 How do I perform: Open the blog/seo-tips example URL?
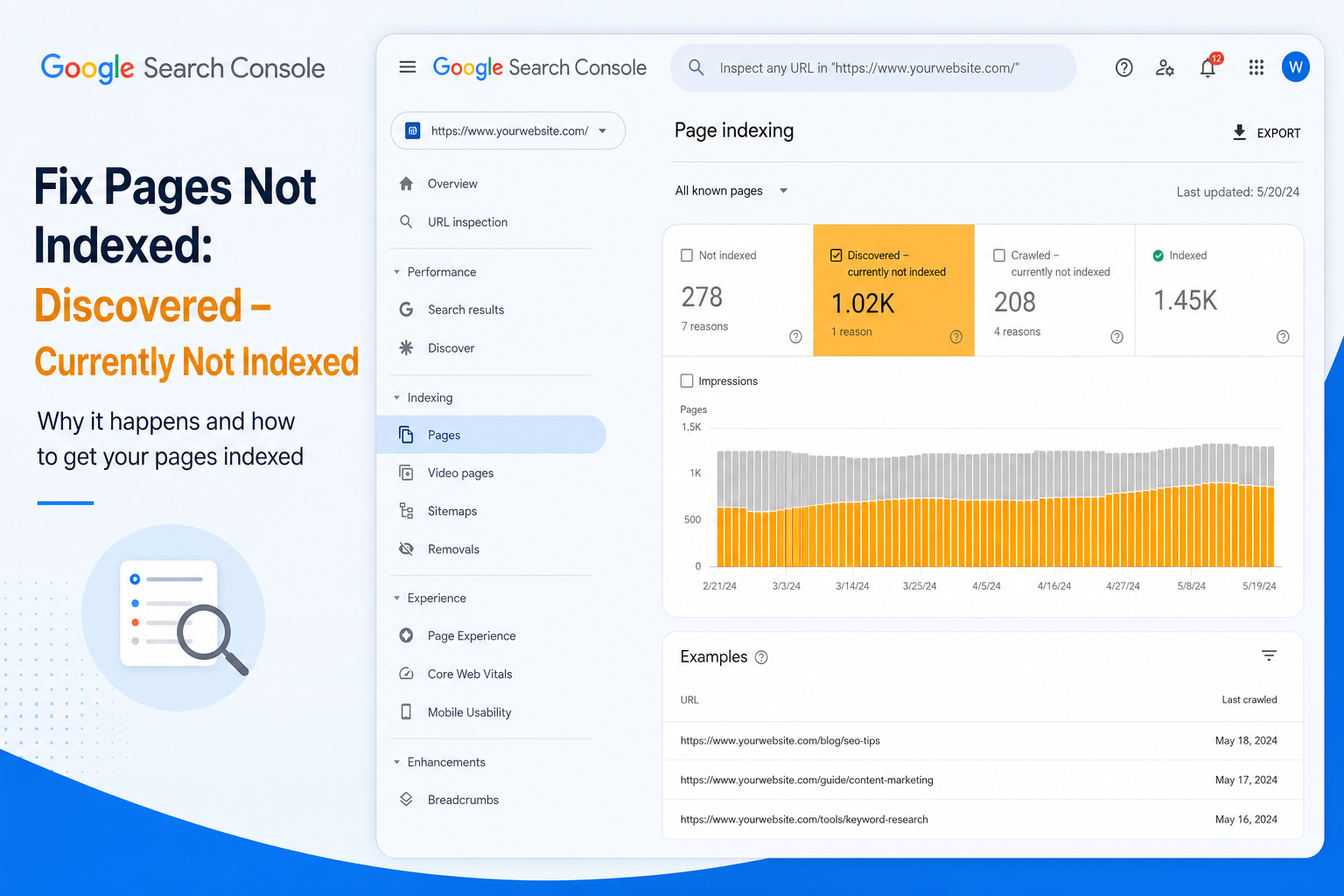780,740
